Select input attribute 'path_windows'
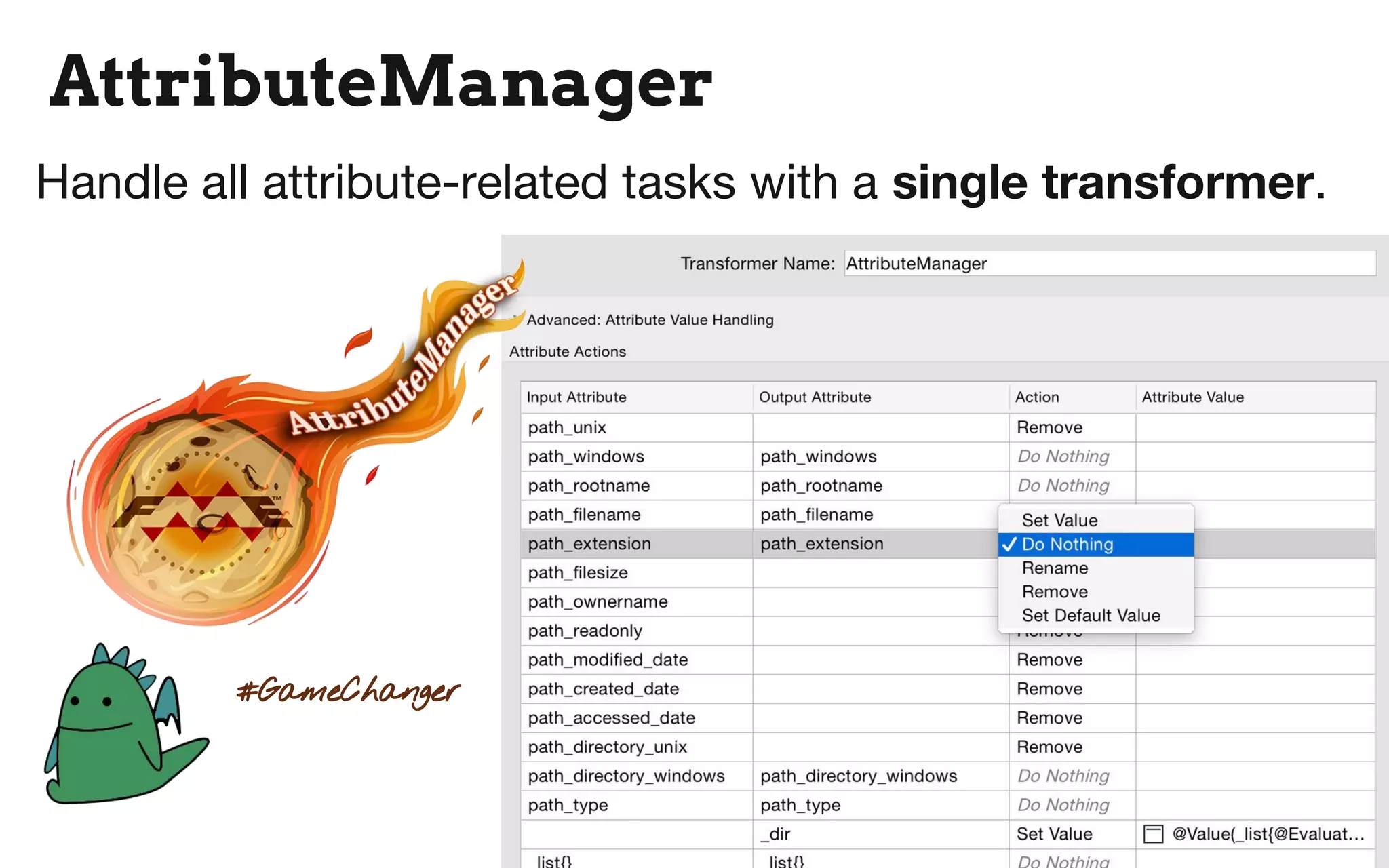The image size is (1389, 868). pos(637,457)
